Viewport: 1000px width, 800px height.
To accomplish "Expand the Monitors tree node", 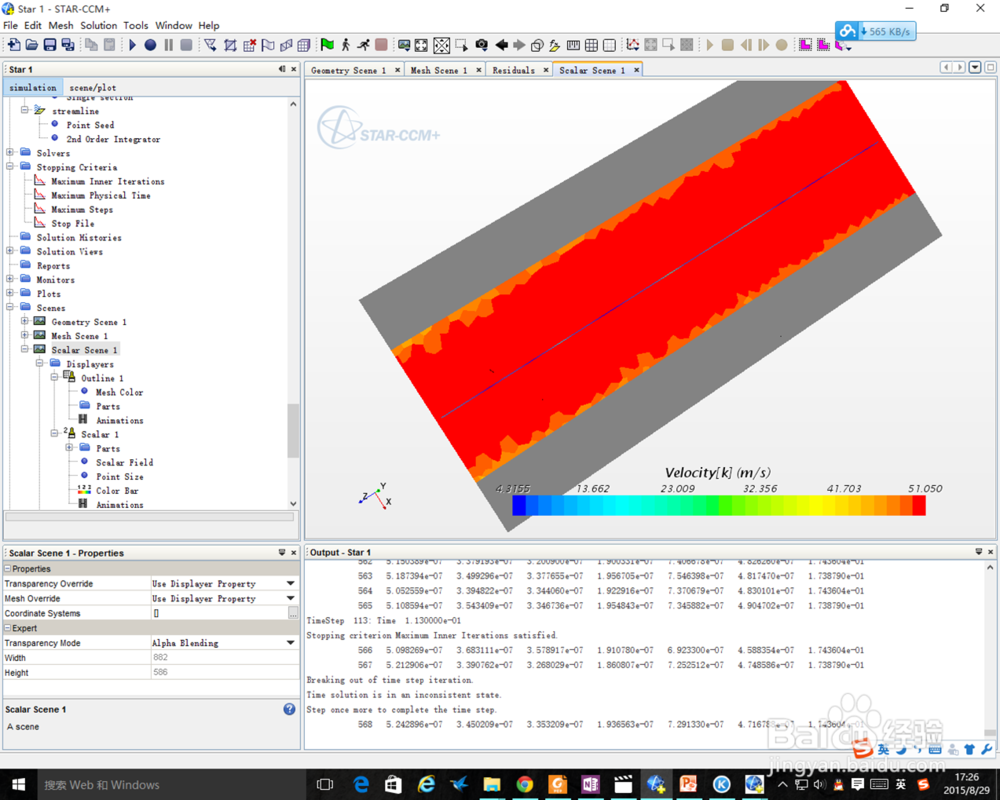I will coord(10,279).
